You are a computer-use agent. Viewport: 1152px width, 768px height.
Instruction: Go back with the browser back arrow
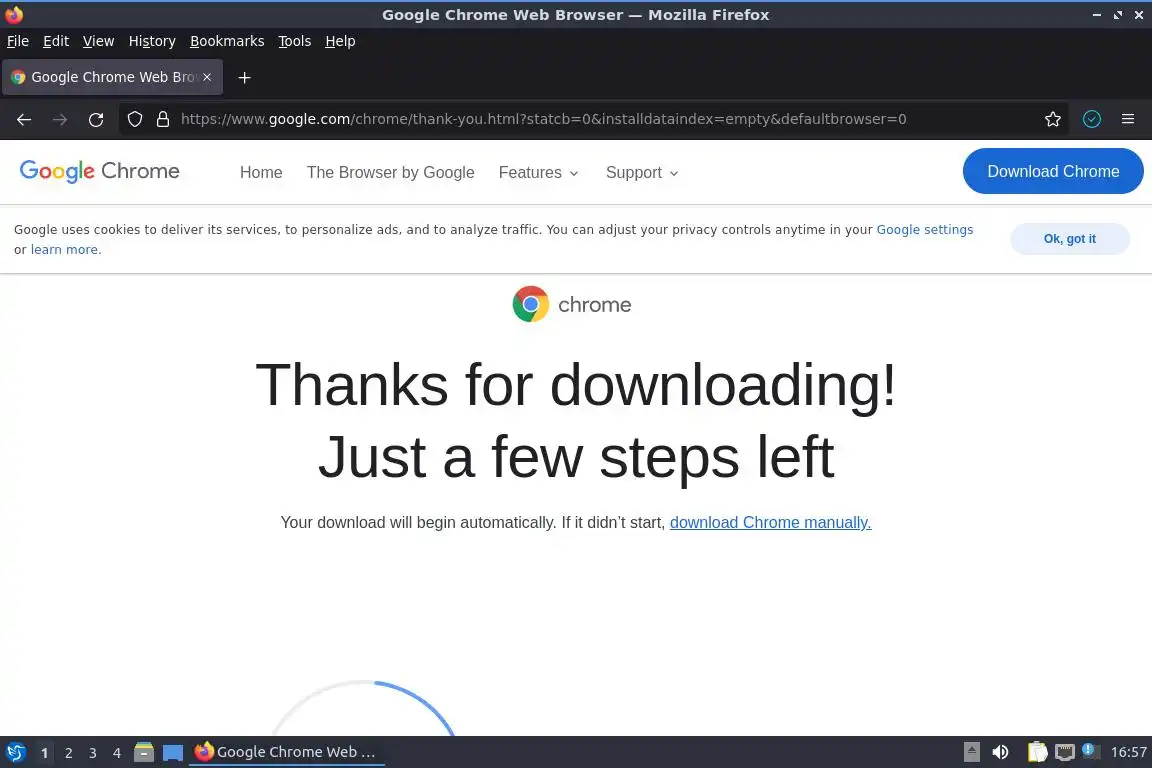pos(24,119)
